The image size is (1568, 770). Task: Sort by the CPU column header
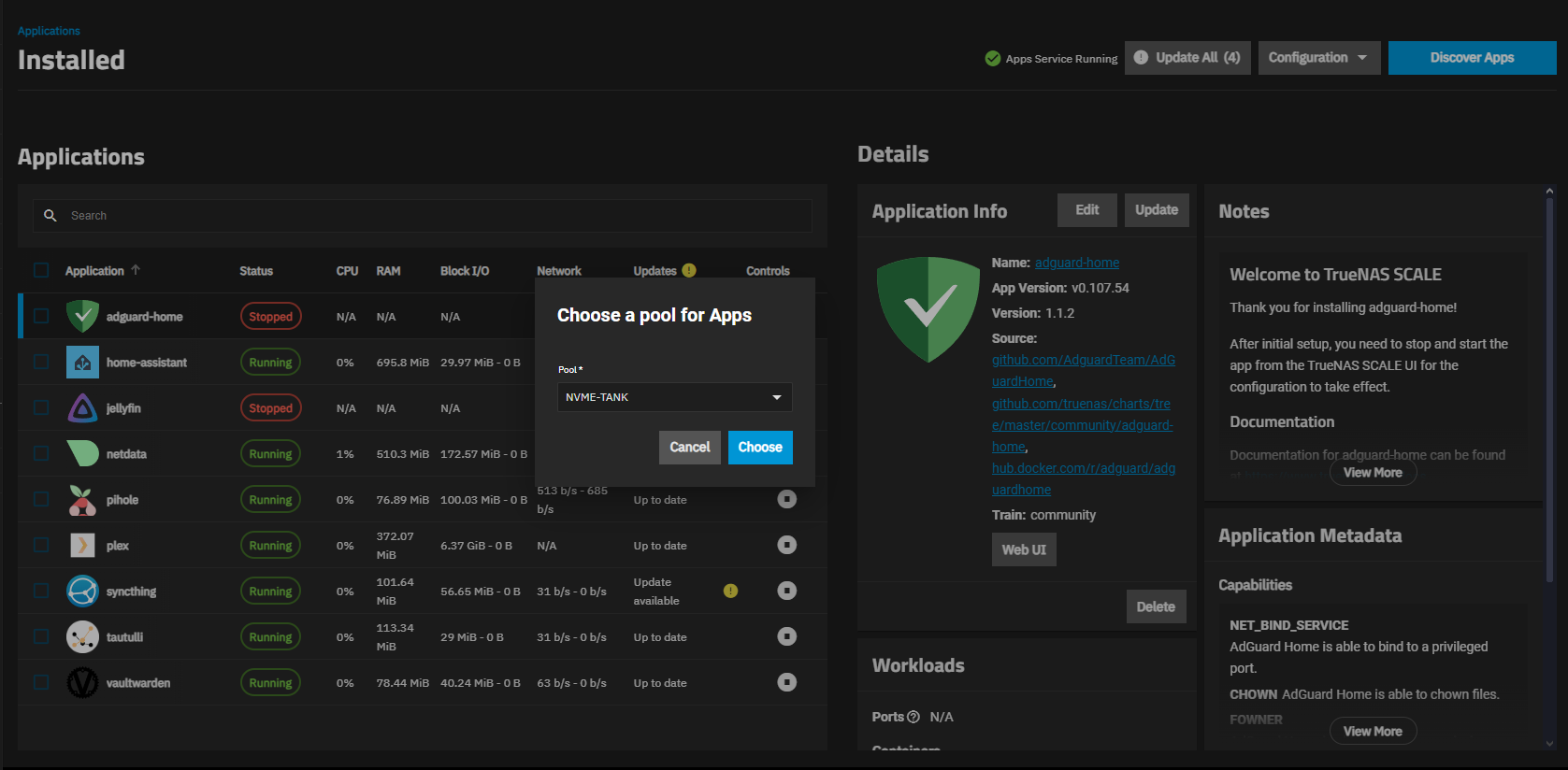347,271
